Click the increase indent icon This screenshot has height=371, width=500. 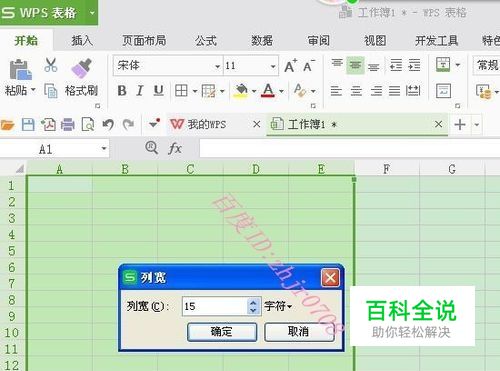(414, 65)
